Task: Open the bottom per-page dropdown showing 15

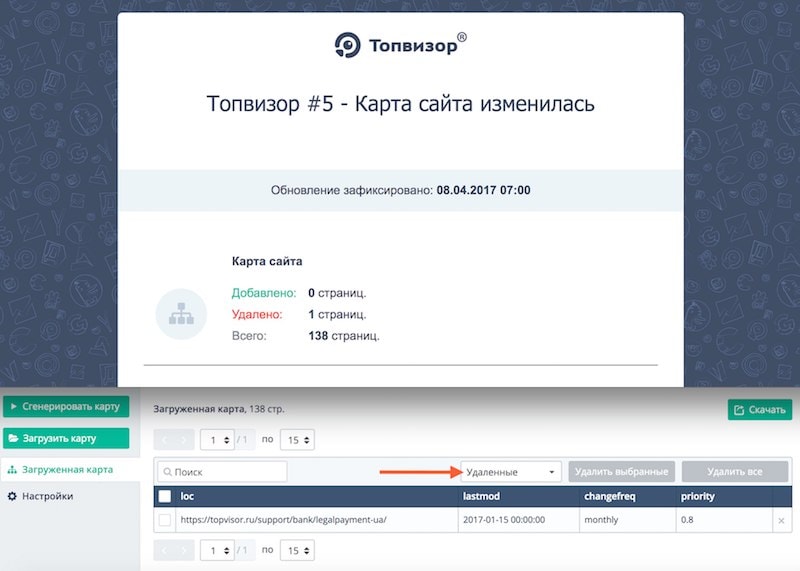Action: coord(297,550)
